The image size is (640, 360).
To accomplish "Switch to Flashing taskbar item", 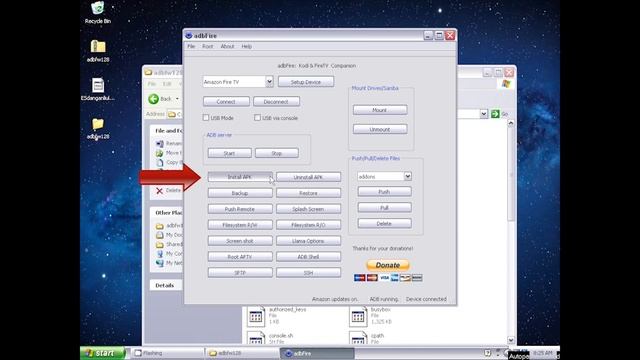I will pyautogui.click(x=167, y=353).
